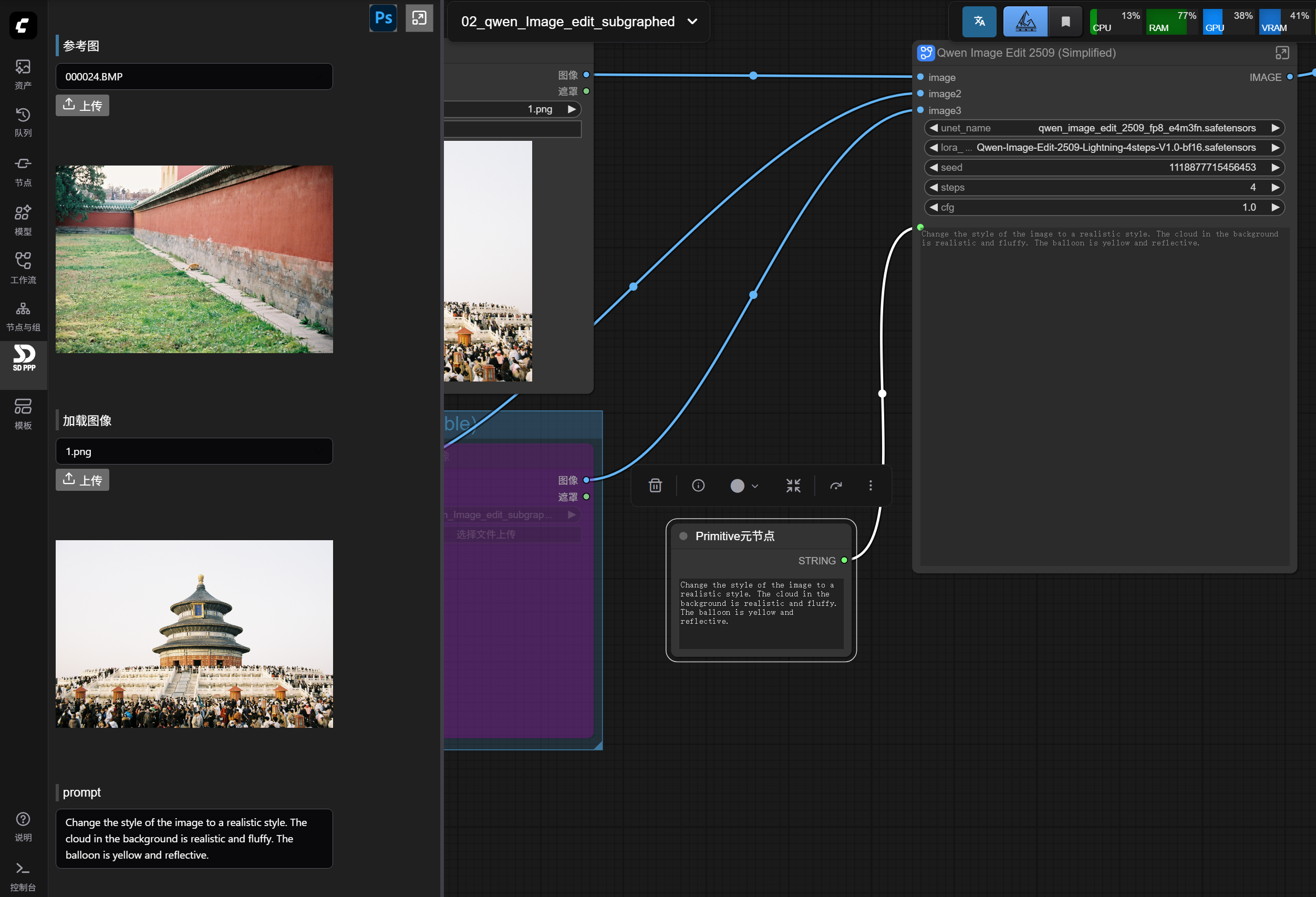Open node color picker dropdown
The height and width of the screenshot is (897, 1316).
[x=743, y=486]
